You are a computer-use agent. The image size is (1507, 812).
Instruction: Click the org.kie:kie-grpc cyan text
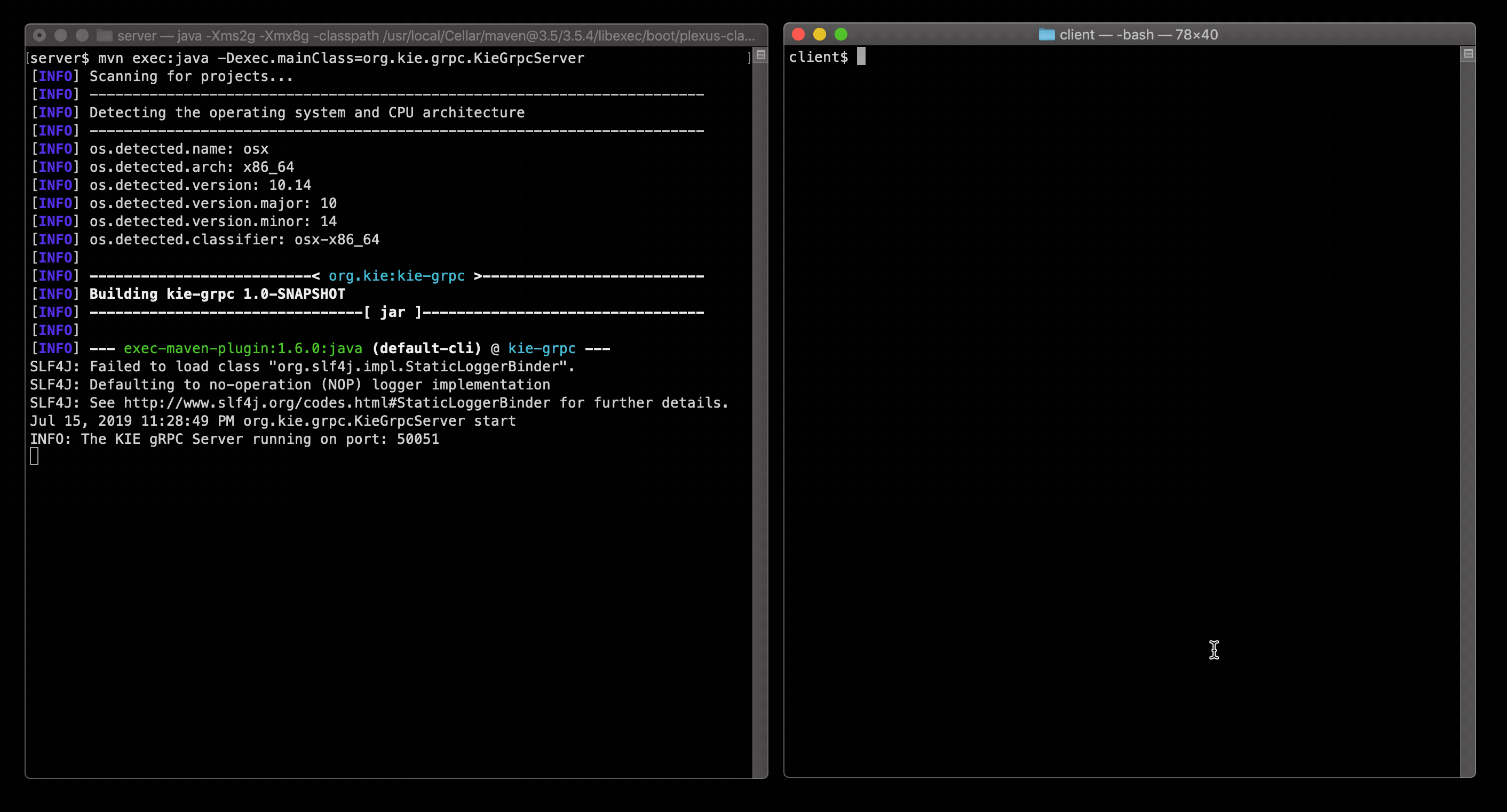[396, 276]
